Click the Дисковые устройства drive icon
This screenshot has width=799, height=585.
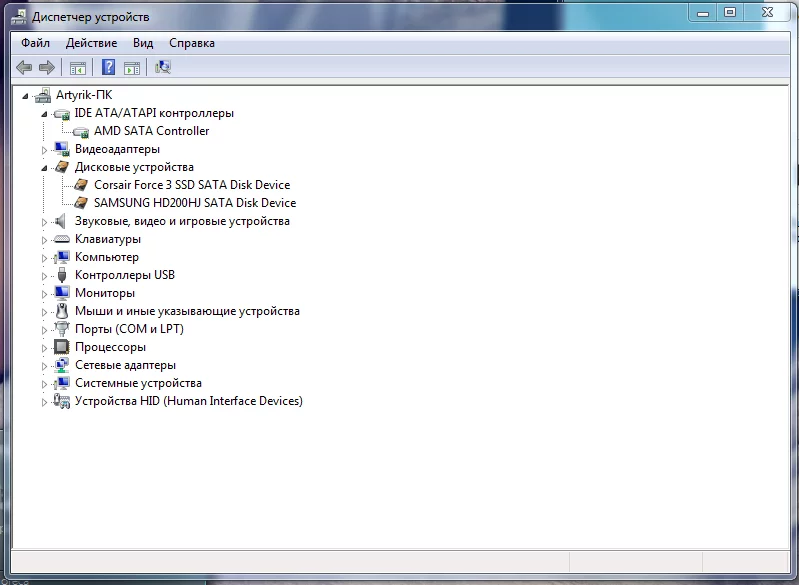tap(62, 167)
